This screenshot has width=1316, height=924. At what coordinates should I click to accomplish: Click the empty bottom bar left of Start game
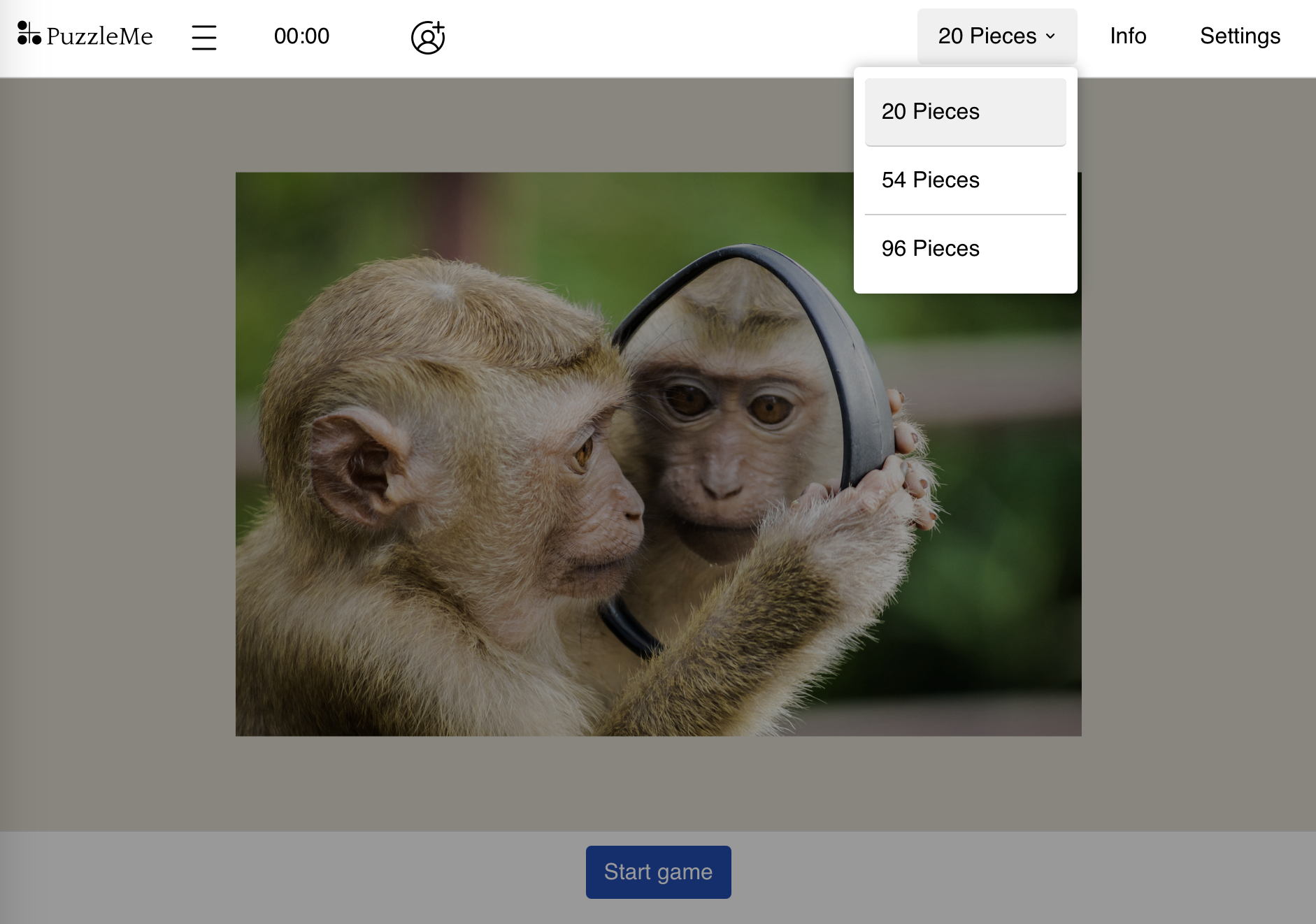point(280,874)
